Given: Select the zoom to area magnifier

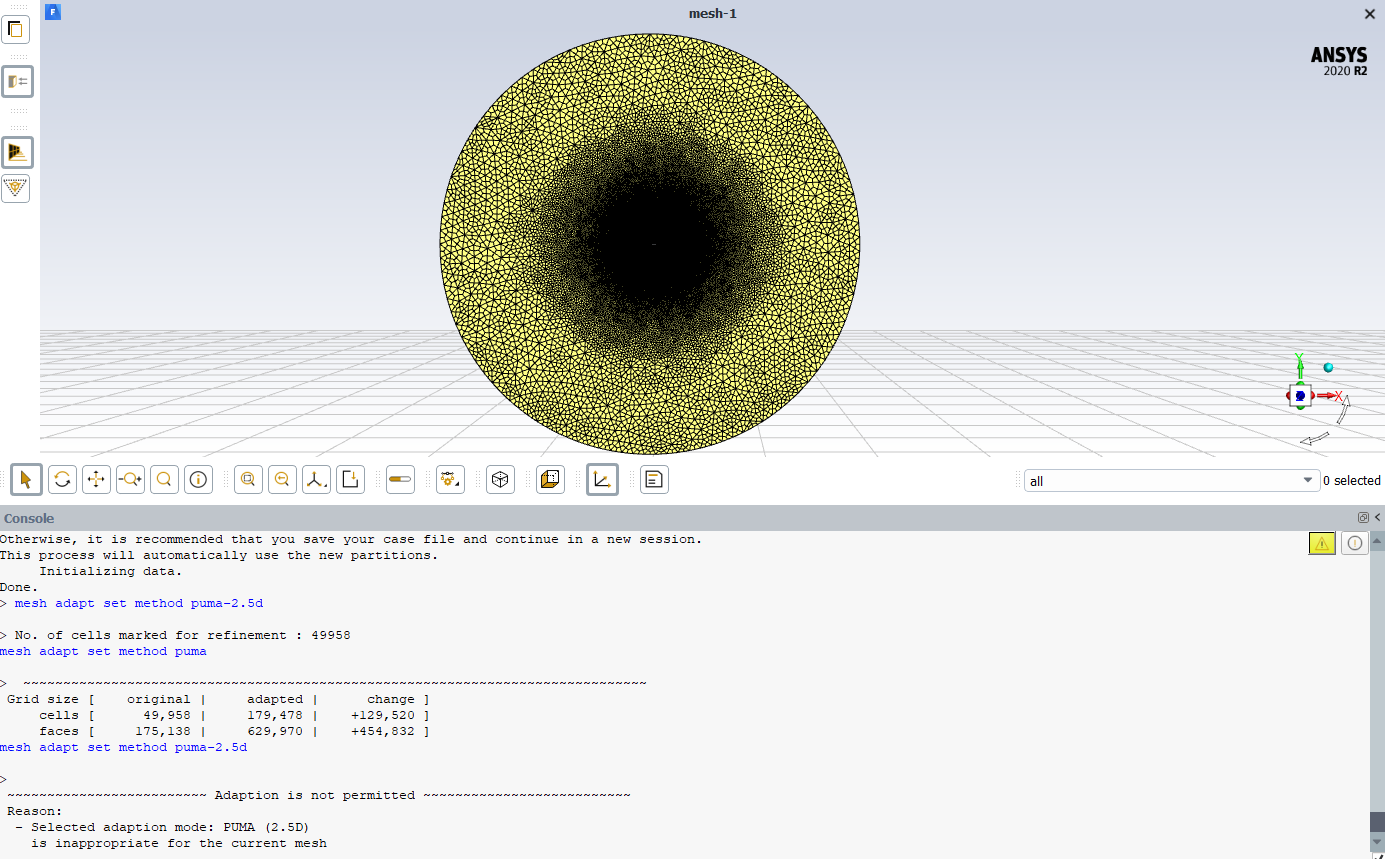Looking at the screenshot, I should click(x=164, y=480).
